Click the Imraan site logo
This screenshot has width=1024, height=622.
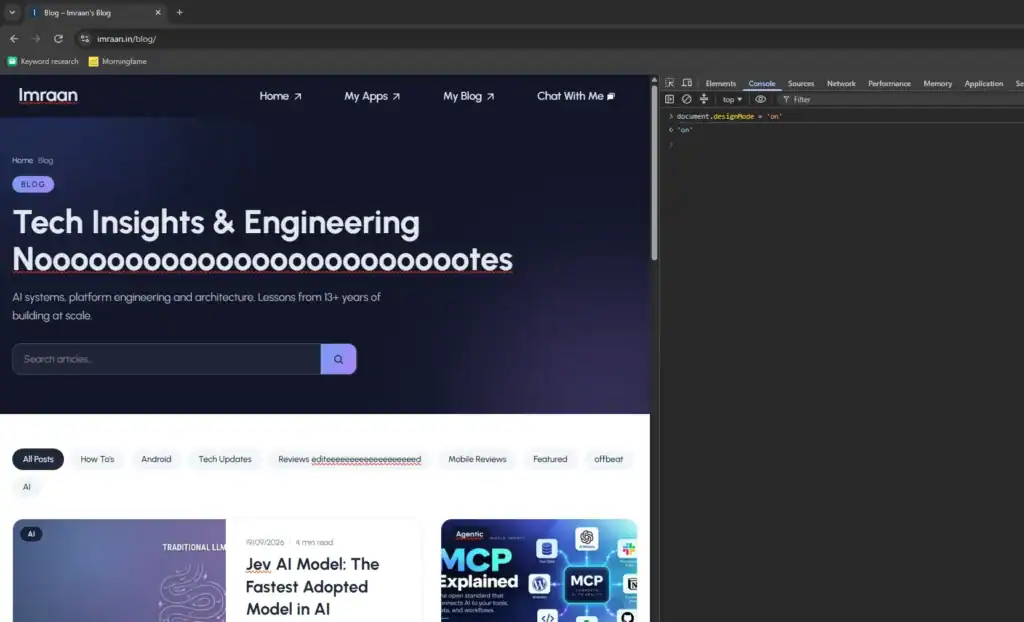pyautogui.click(x=48, y=95)
